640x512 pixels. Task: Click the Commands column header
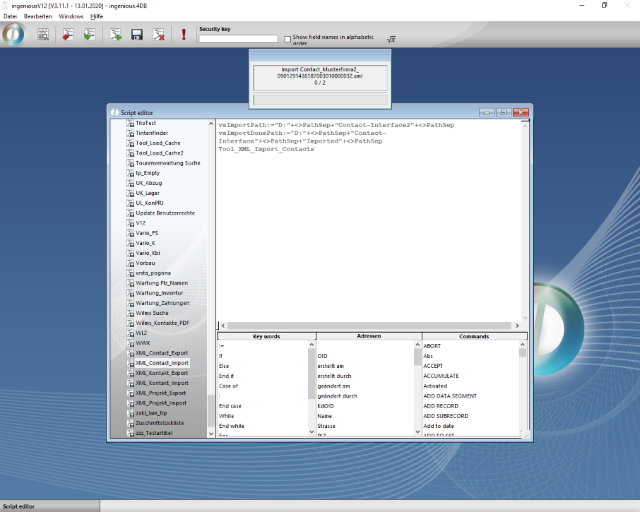[x=473, y=336]
